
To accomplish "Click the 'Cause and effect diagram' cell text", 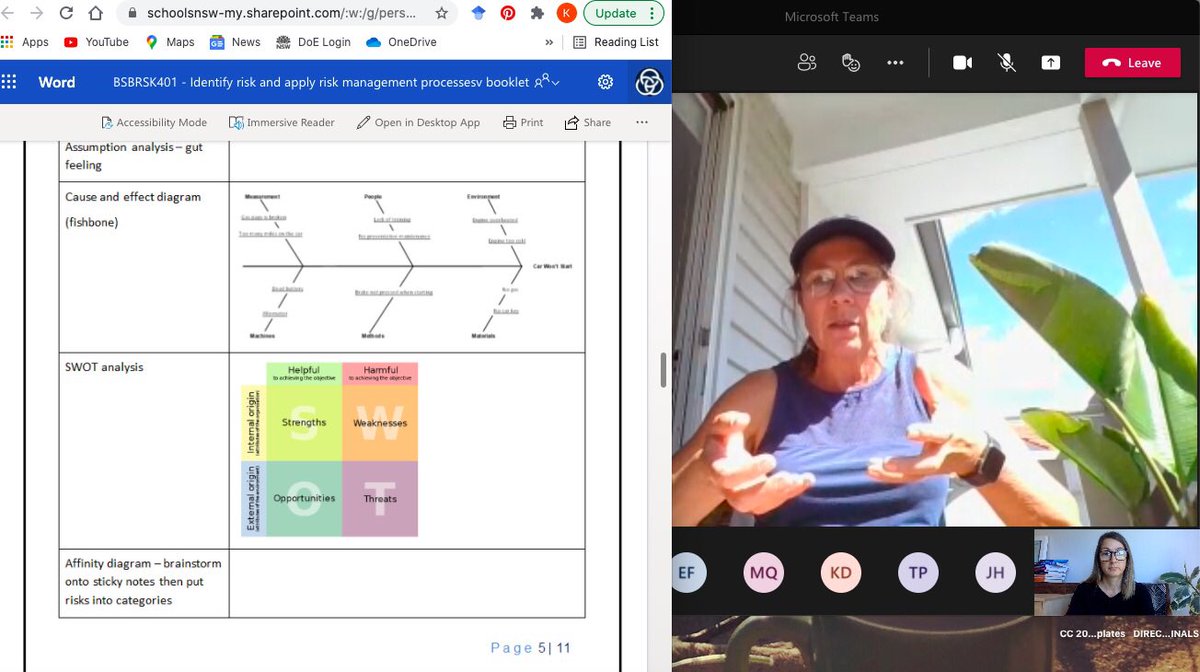I will [133, 197].
